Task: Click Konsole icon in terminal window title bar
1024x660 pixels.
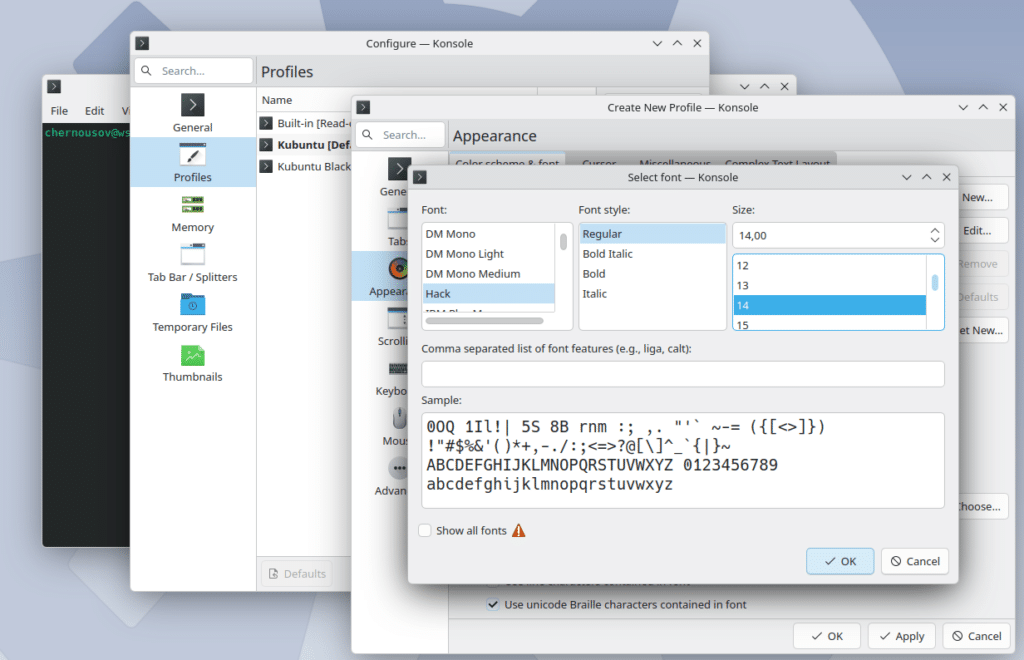Action: coord(54,86)
